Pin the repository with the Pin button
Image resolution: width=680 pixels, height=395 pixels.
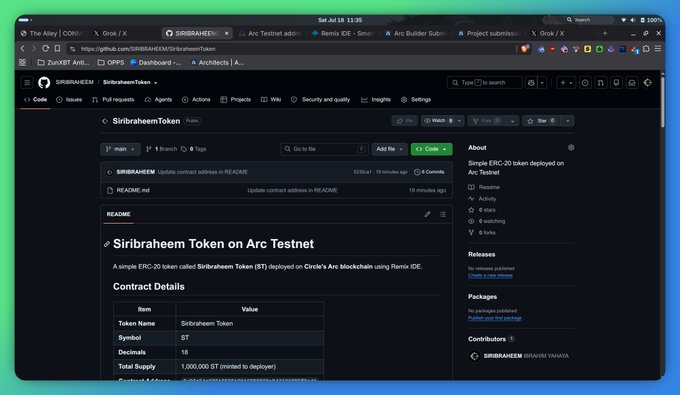[405, 121]
